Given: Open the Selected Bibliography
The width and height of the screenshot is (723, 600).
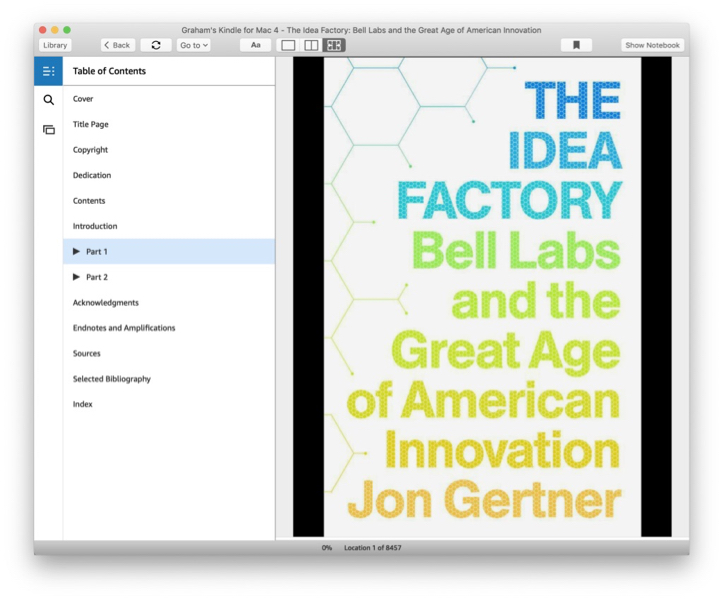Looking at the screenshot, I should pyautogui.click(x=112, y=379).
